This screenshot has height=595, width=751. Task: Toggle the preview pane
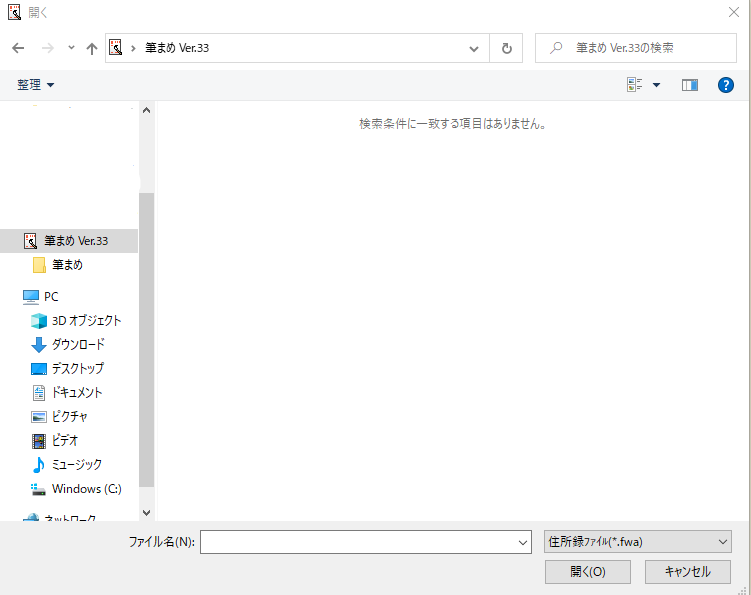click(x=690, y=85)
